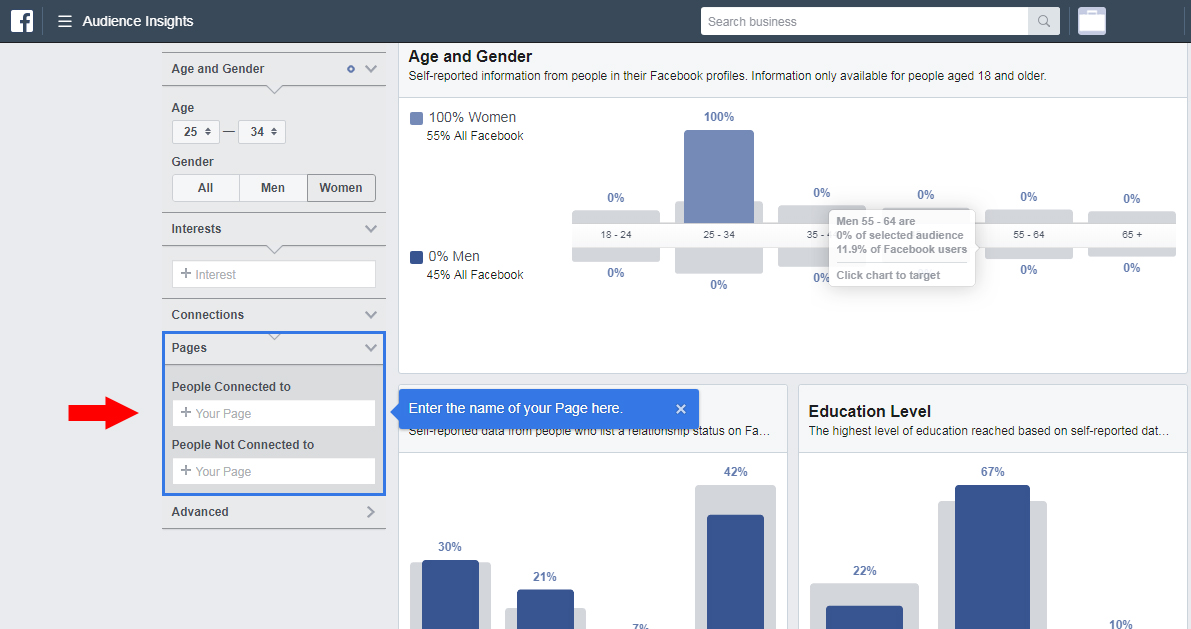Screen dimensions: 1191x629
Task: Click the 42% relationship status bar
Action: tap(735, 571)
